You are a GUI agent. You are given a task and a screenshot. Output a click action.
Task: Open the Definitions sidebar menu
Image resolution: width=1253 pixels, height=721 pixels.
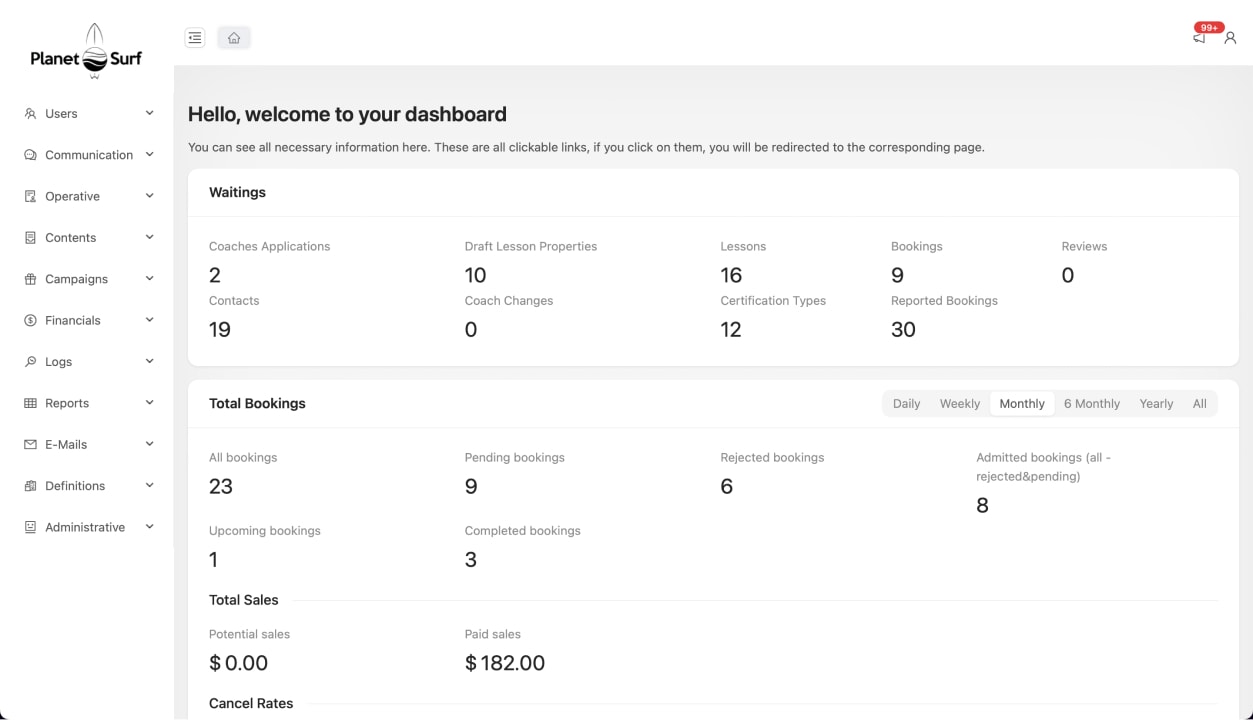(75, 486)
